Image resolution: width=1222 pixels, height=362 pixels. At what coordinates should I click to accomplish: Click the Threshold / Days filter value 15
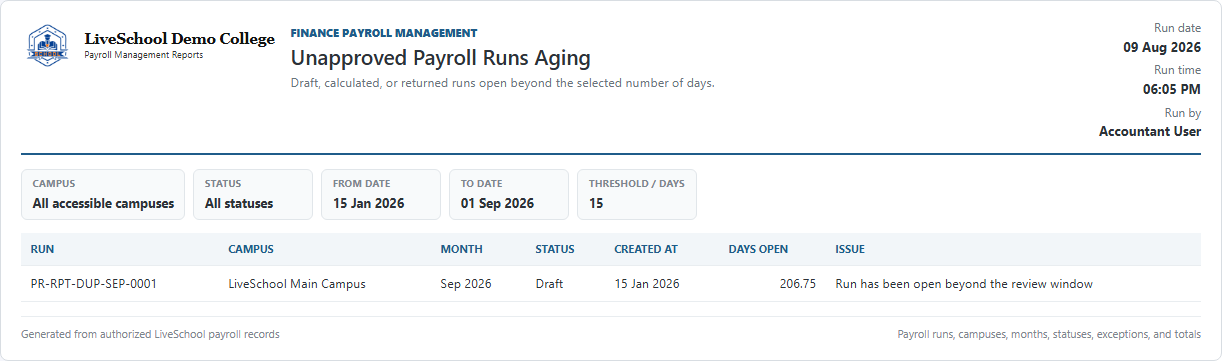coord(636,194)
